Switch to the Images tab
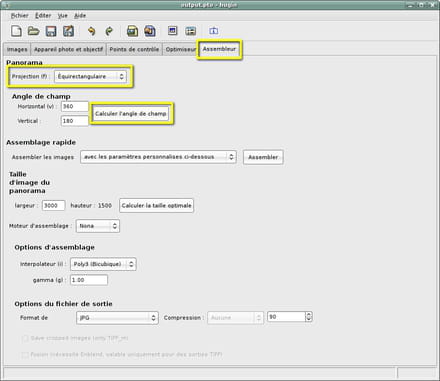The height and width of the screenshot is (381, 440). coord(17,49)
